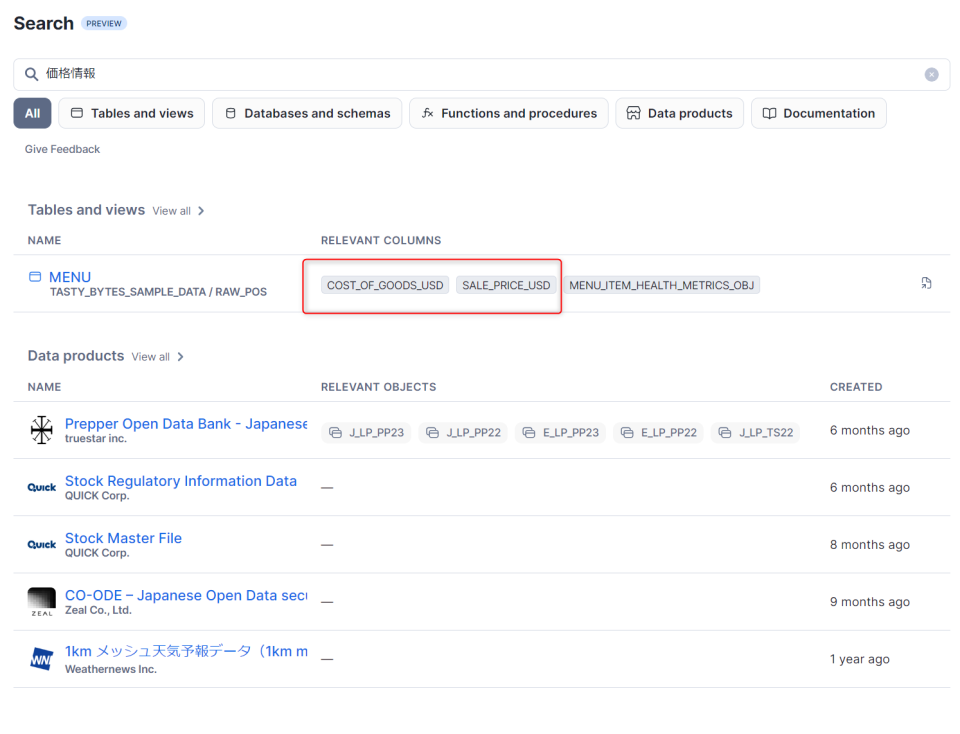Switch to Functions and procedures filter
Image resolution: width=960 pixels, height=734 pixels.
click(509, 113)
